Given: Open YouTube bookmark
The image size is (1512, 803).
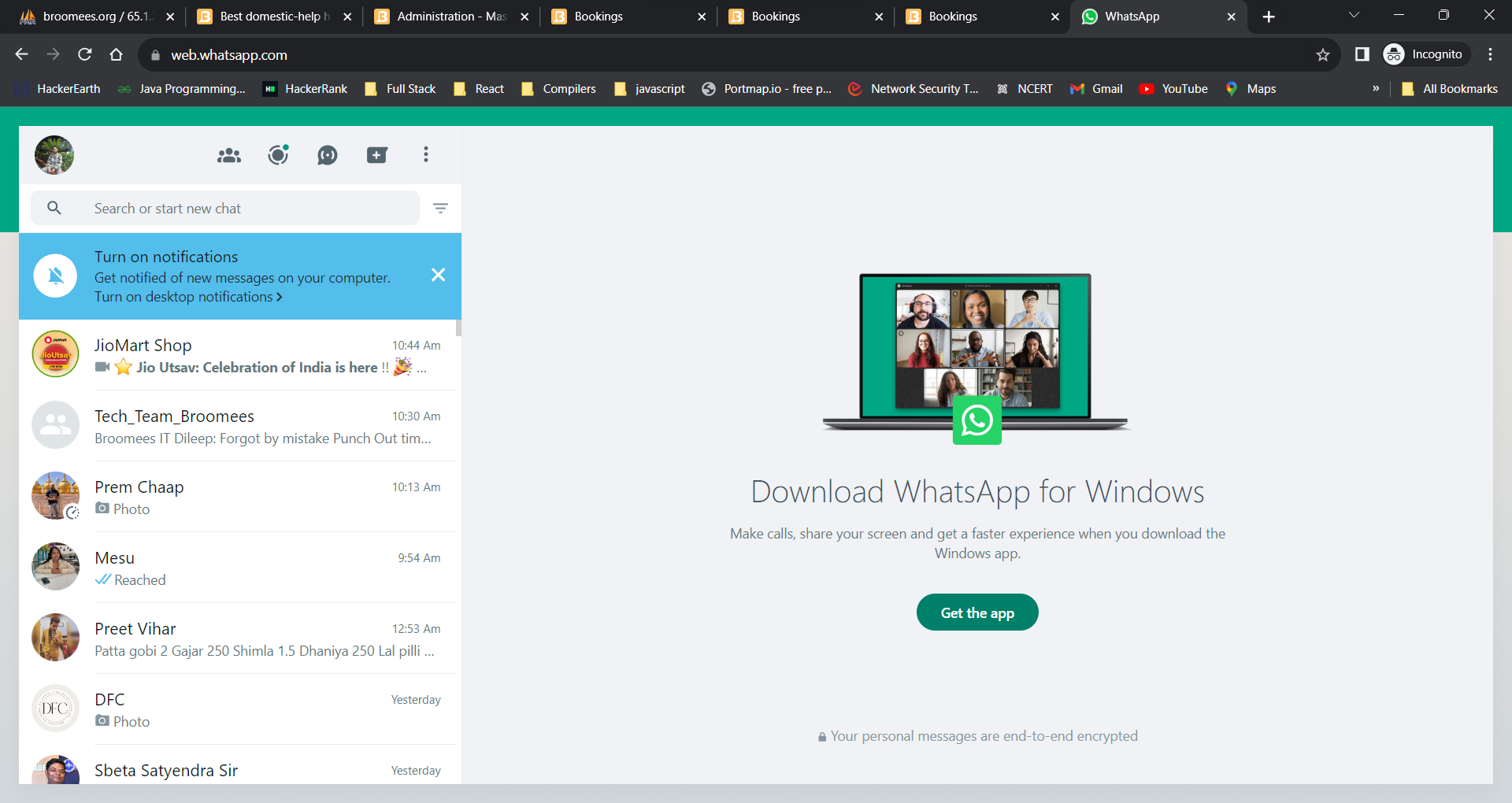Looking at the screenshot, I should coord(1173,89).
